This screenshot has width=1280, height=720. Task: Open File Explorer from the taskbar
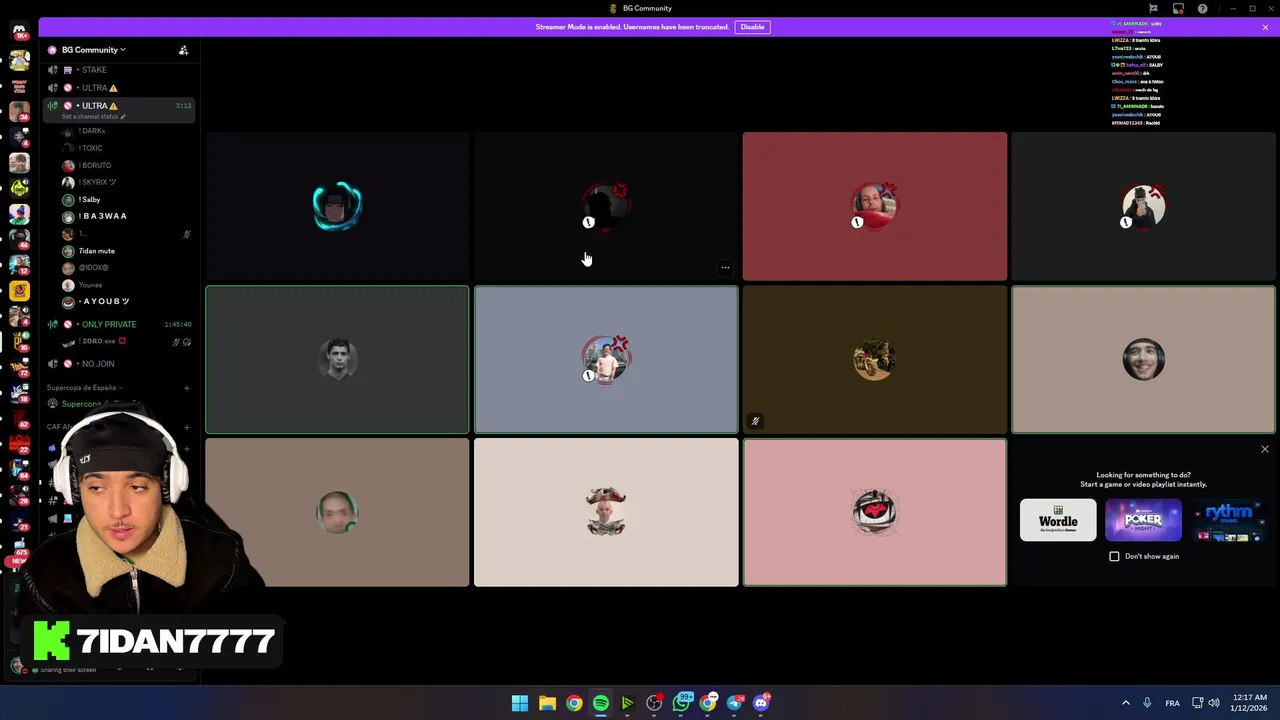(x=547, y=703)
